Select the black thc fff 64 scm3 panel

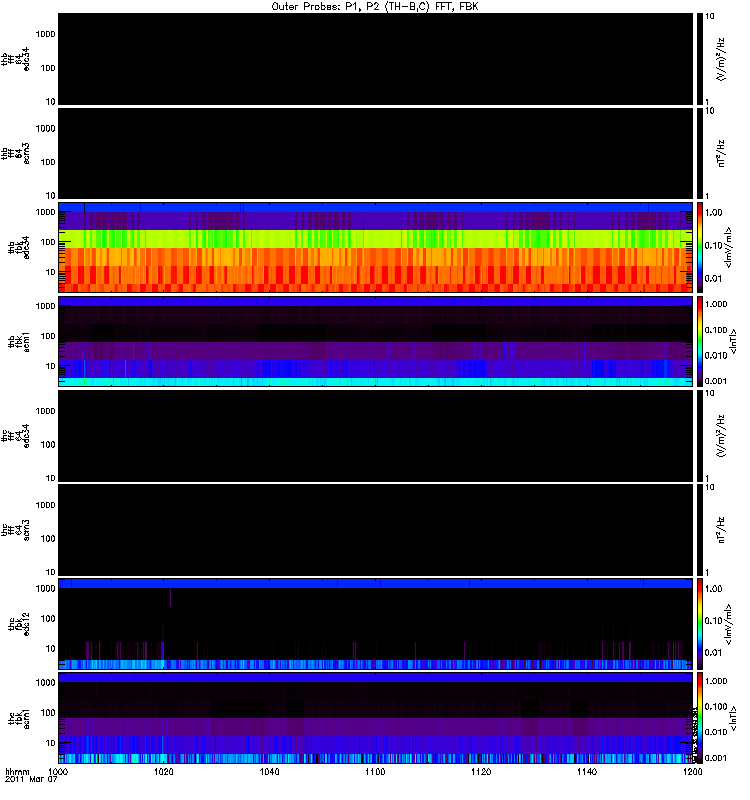[375, 530]
